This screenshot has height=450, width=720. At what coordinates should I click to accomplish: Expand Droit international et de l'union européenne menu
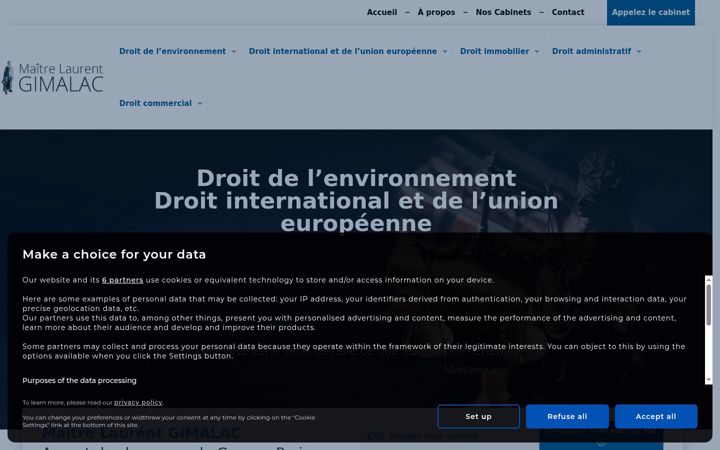[348, 51]
